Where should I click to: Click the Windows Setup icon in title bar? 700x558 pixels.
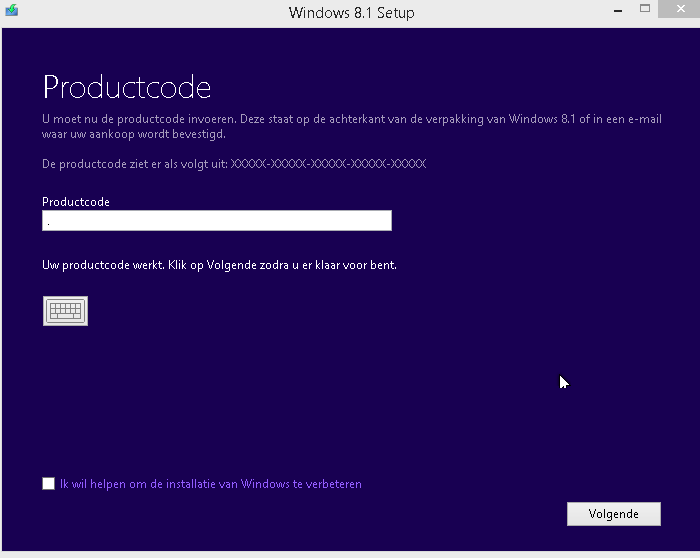[x=12, y=12]
